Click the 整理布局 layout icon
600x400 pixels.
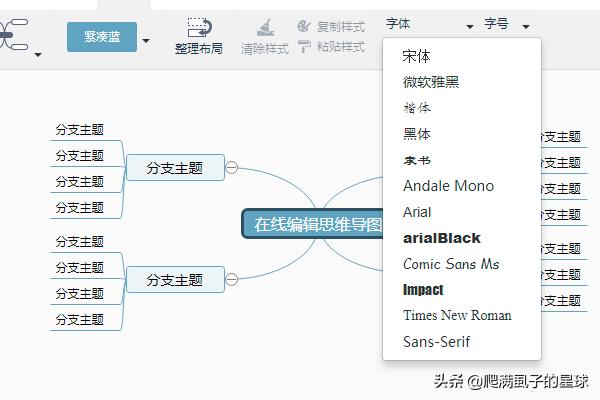(x=198, y=28)
